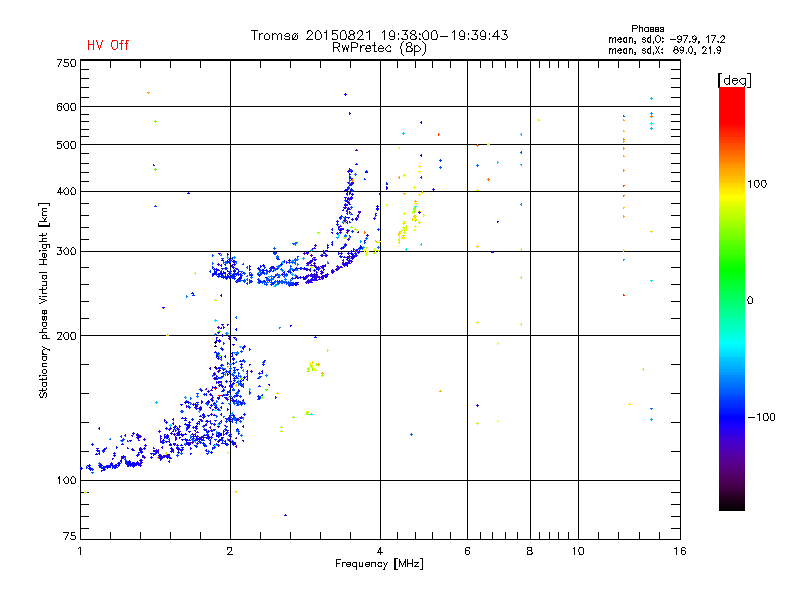Click the colorbar '100' tick label
Viewport: 800px width, 600px height.
pyautogui.click(x=757, y=184)
